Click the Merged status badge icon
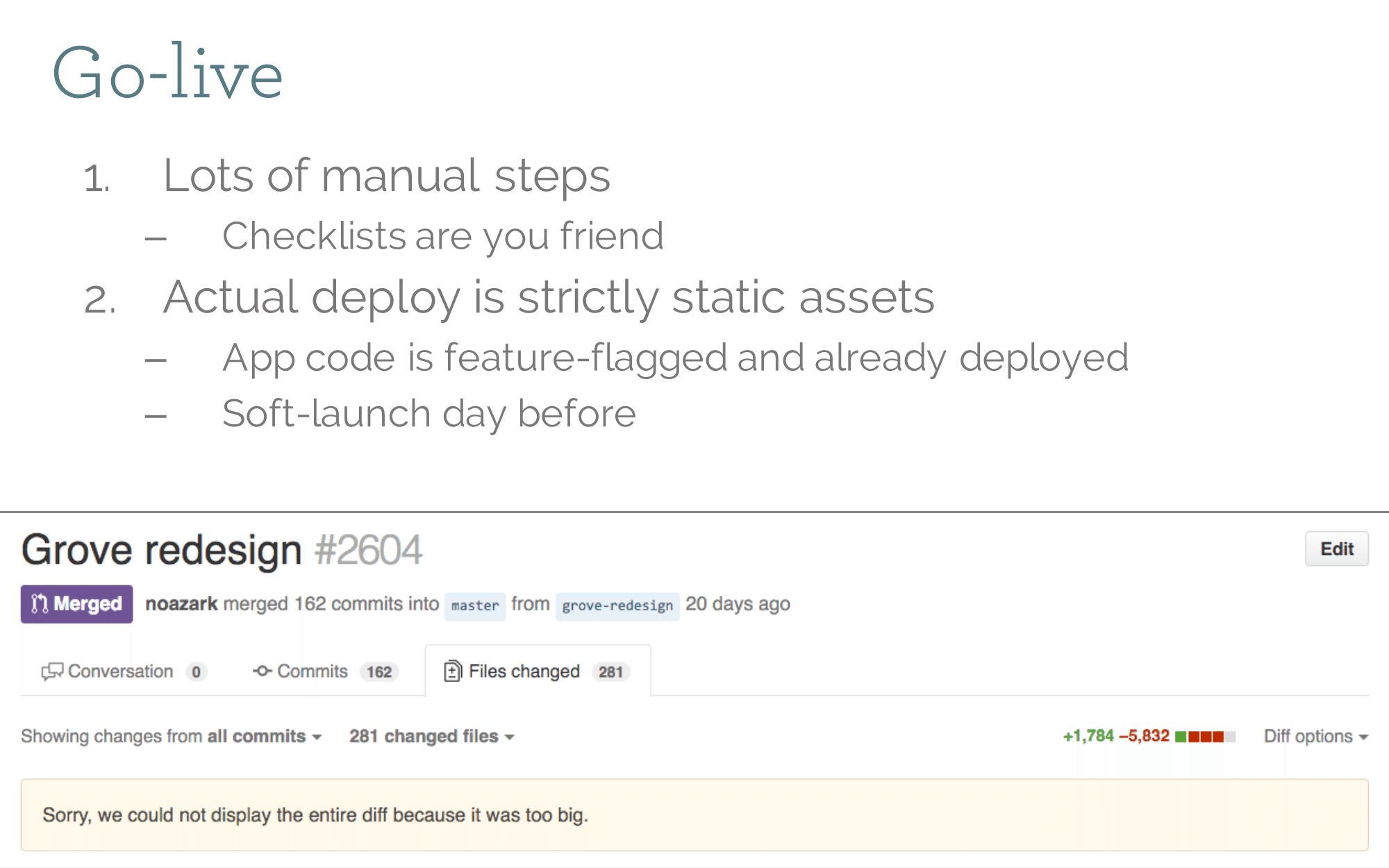The width and height of the screenshot is (1389, 868). click(40, 603)
